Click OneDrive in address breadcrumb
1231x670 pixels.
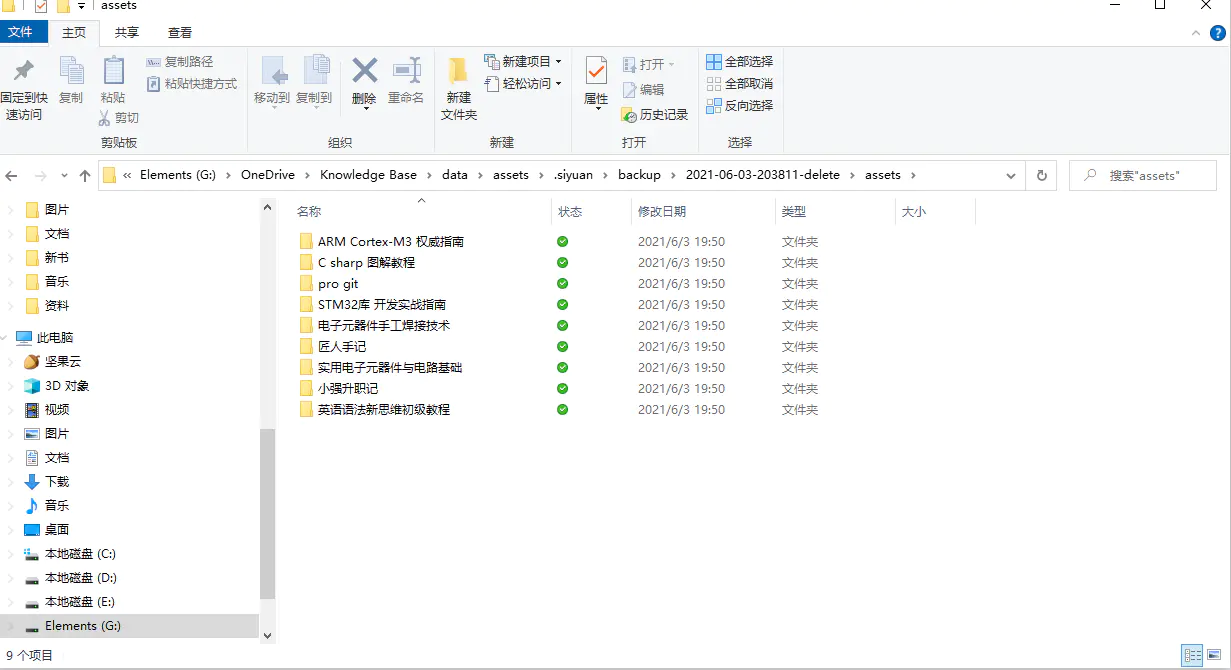(268, 175)
